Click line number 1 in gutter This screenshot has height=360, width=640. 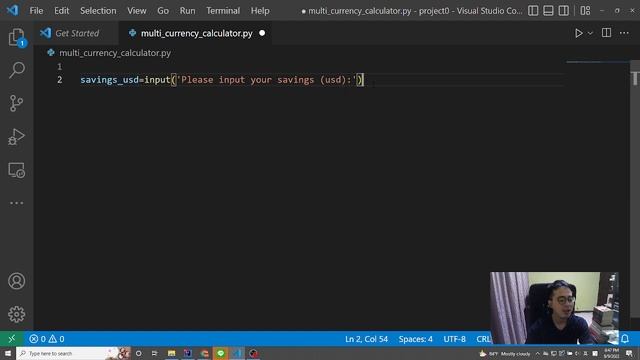tap(60, 67)
